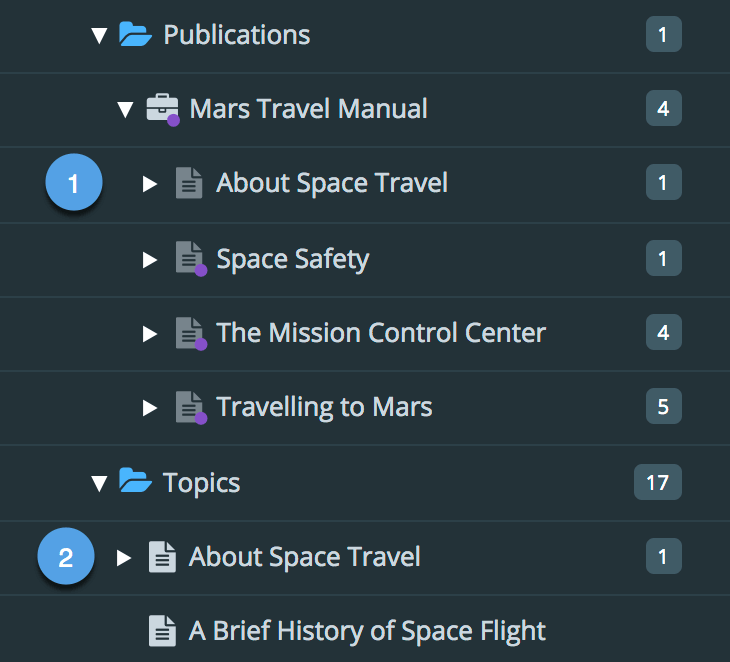This screenshot has width=730, height=662.
Task: Click The Mission Control Center document icon
Action: coord(189,332)
